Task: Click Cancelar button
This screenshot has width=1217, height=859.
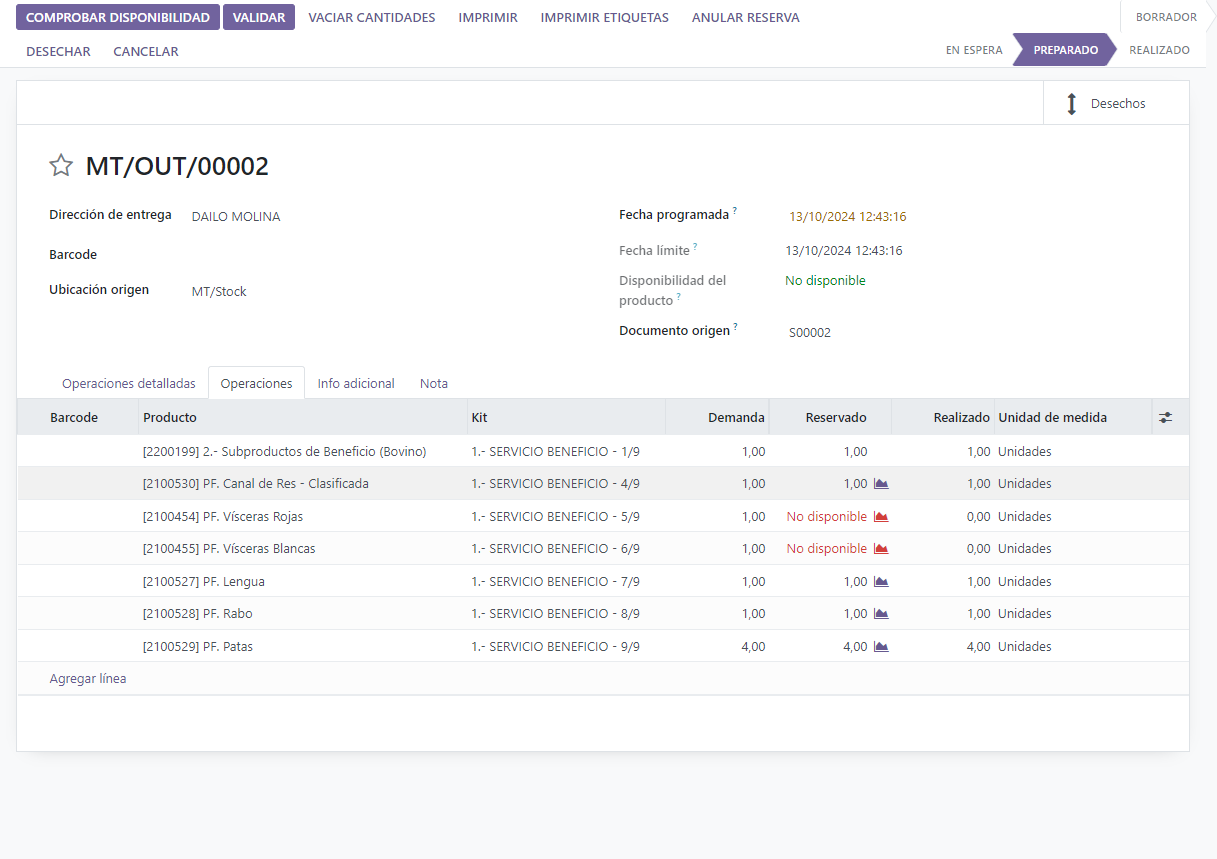Action: pyautogui.click(x=146, y=51)
